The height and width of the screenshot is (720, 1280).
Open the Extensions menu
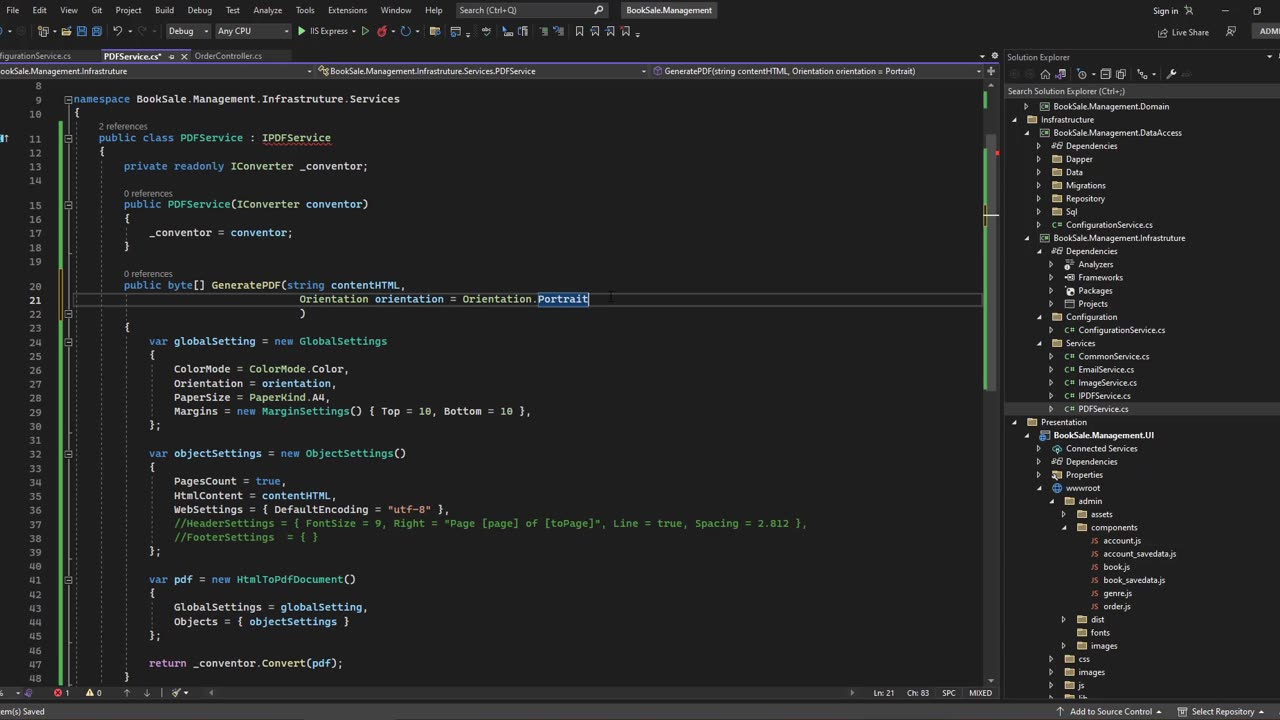[x=347, y=10]
